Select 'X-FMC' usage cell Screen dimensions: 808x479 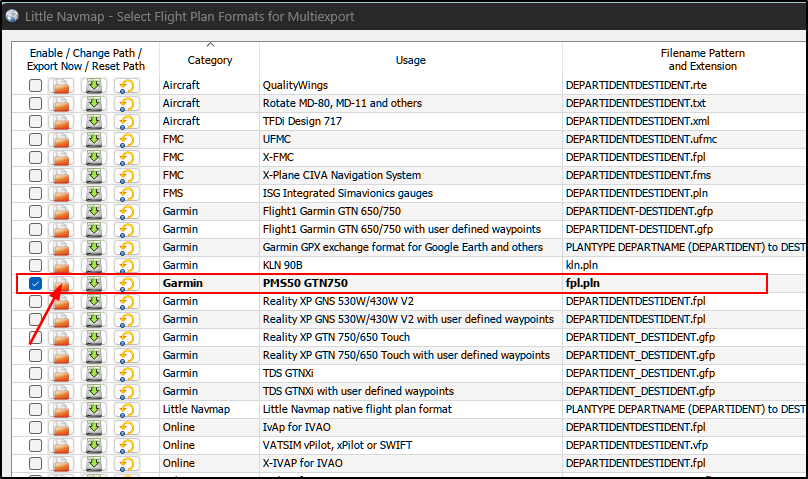coord(411,158)
